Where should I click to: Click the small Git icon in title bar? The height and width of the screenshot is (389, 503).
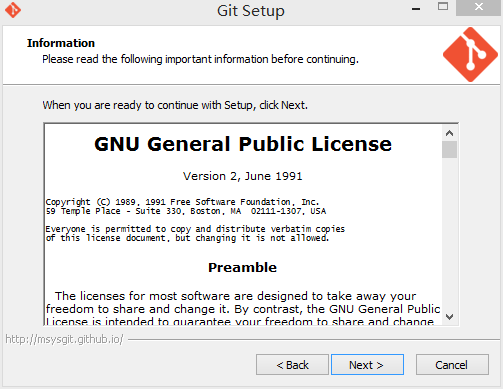pyautogui.click(x=13, y=10)
